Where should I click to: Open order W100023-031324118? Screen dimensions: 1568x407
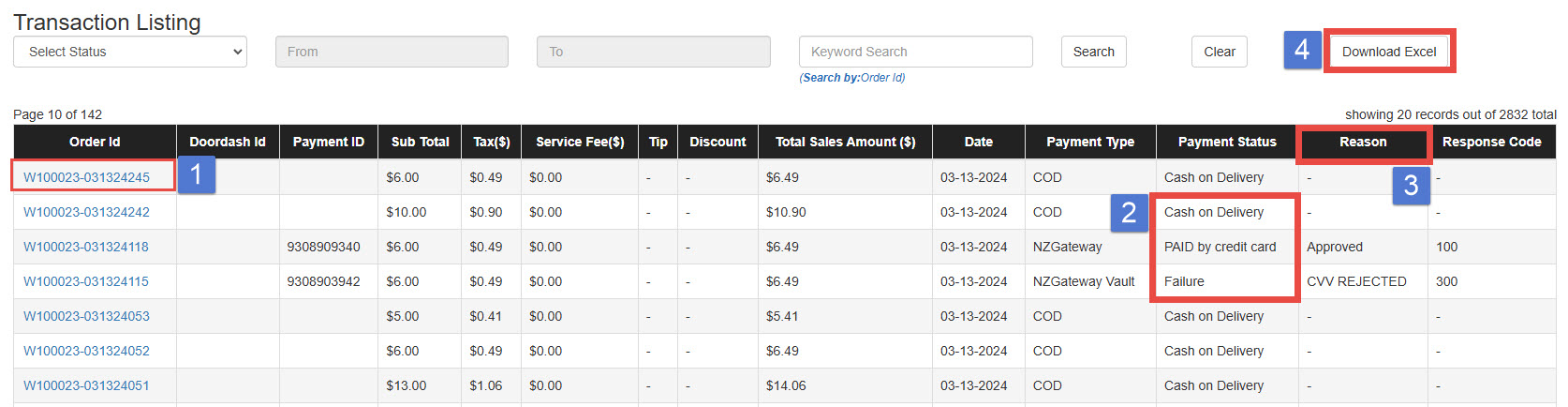(86, 247)
